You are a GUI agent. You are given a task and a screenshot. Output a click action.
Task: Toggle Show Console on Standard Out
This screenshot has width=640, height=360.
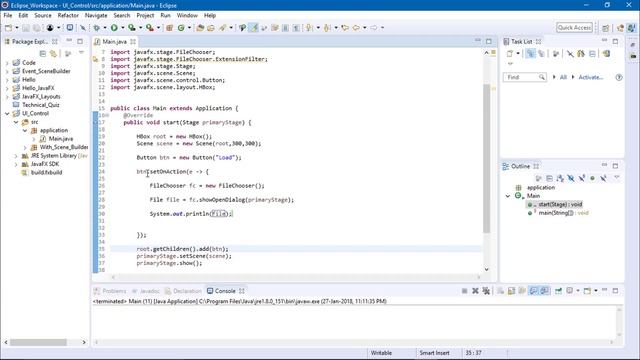click(533, 291)
